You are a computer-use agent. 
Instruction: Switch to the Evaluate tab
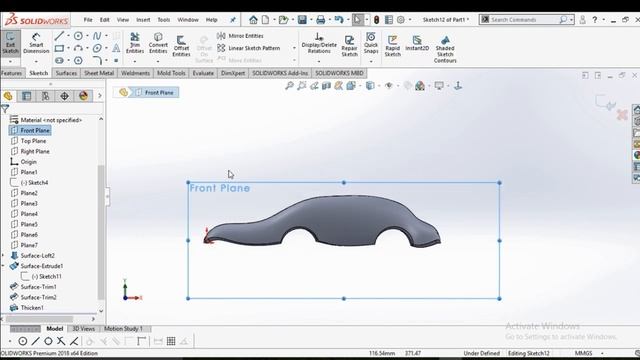click(203, 73)
